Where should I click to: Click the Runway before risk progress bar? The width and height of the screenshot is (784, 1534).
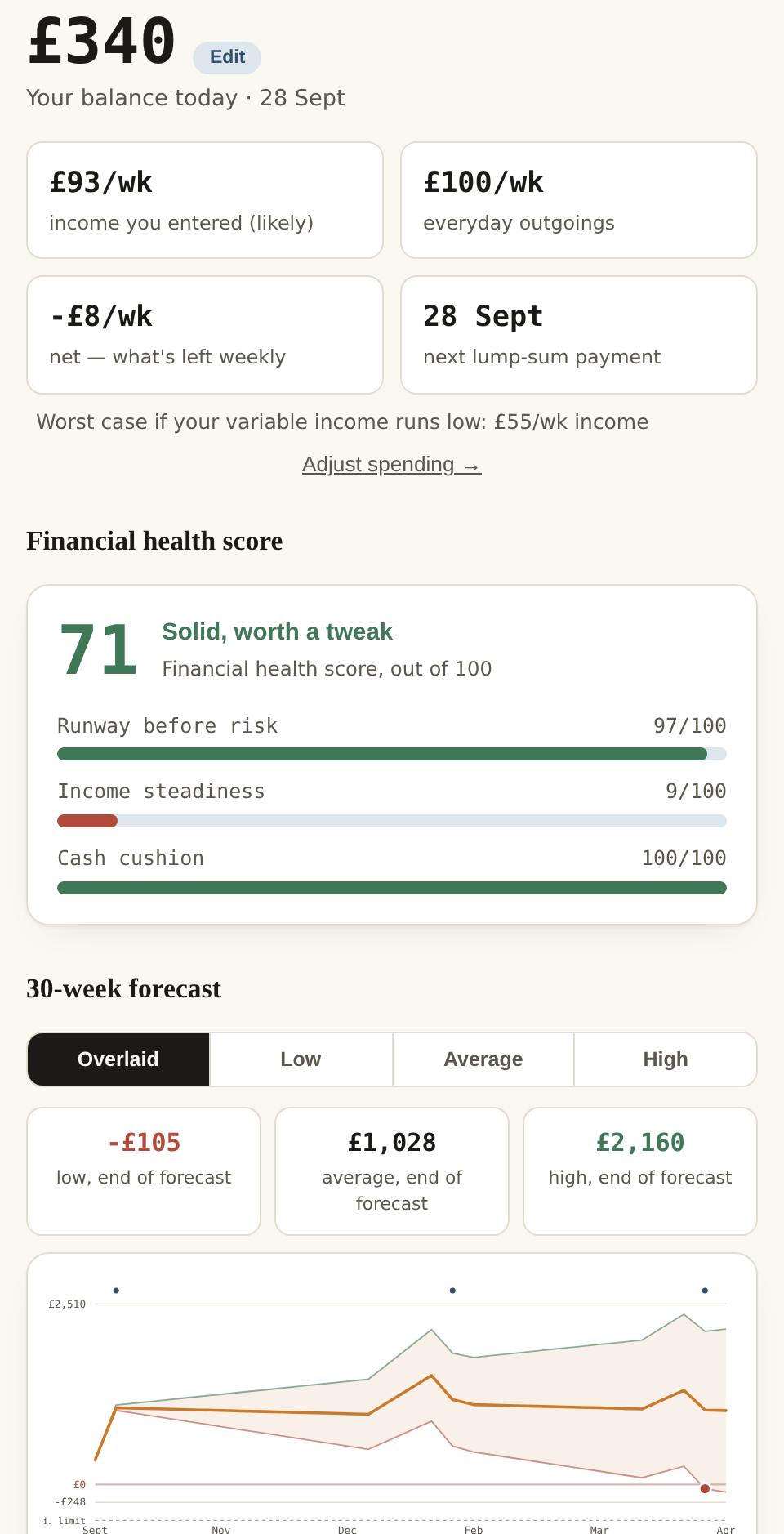pos(392,754)
